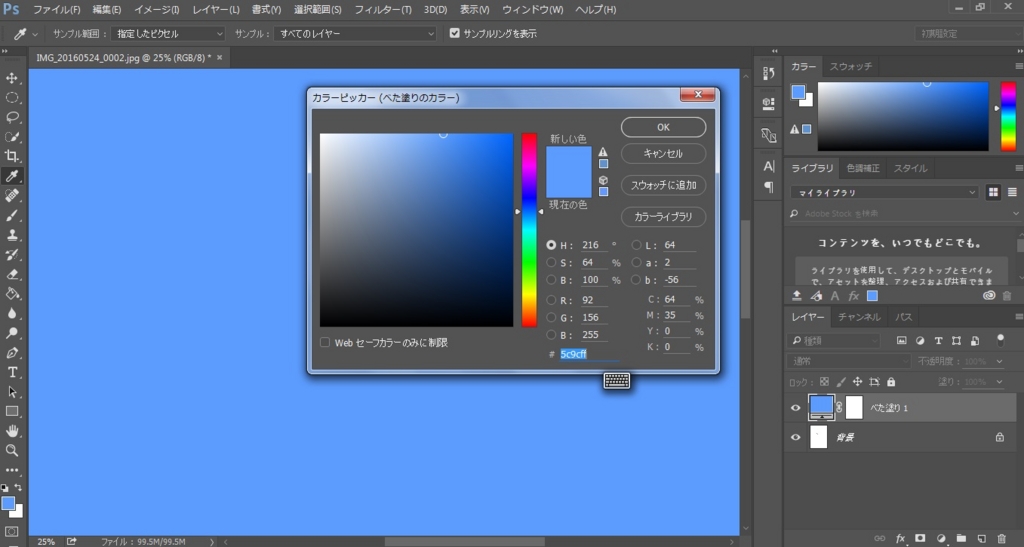Select the G green radio button

(551, 317)
